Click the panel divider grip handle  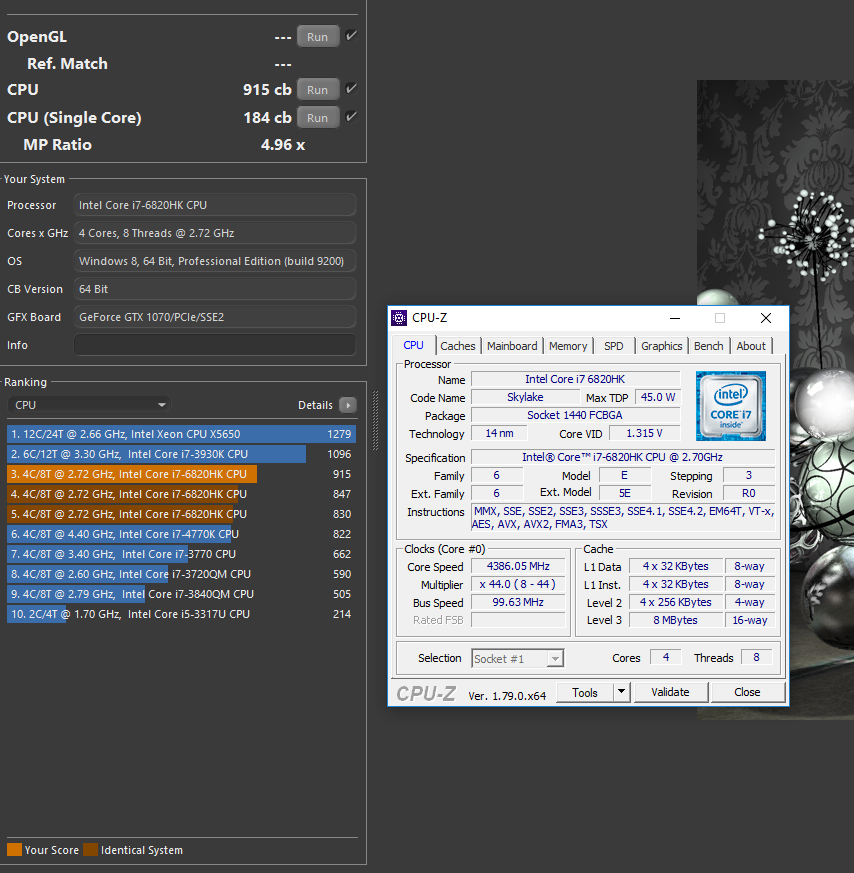point(375,420)
